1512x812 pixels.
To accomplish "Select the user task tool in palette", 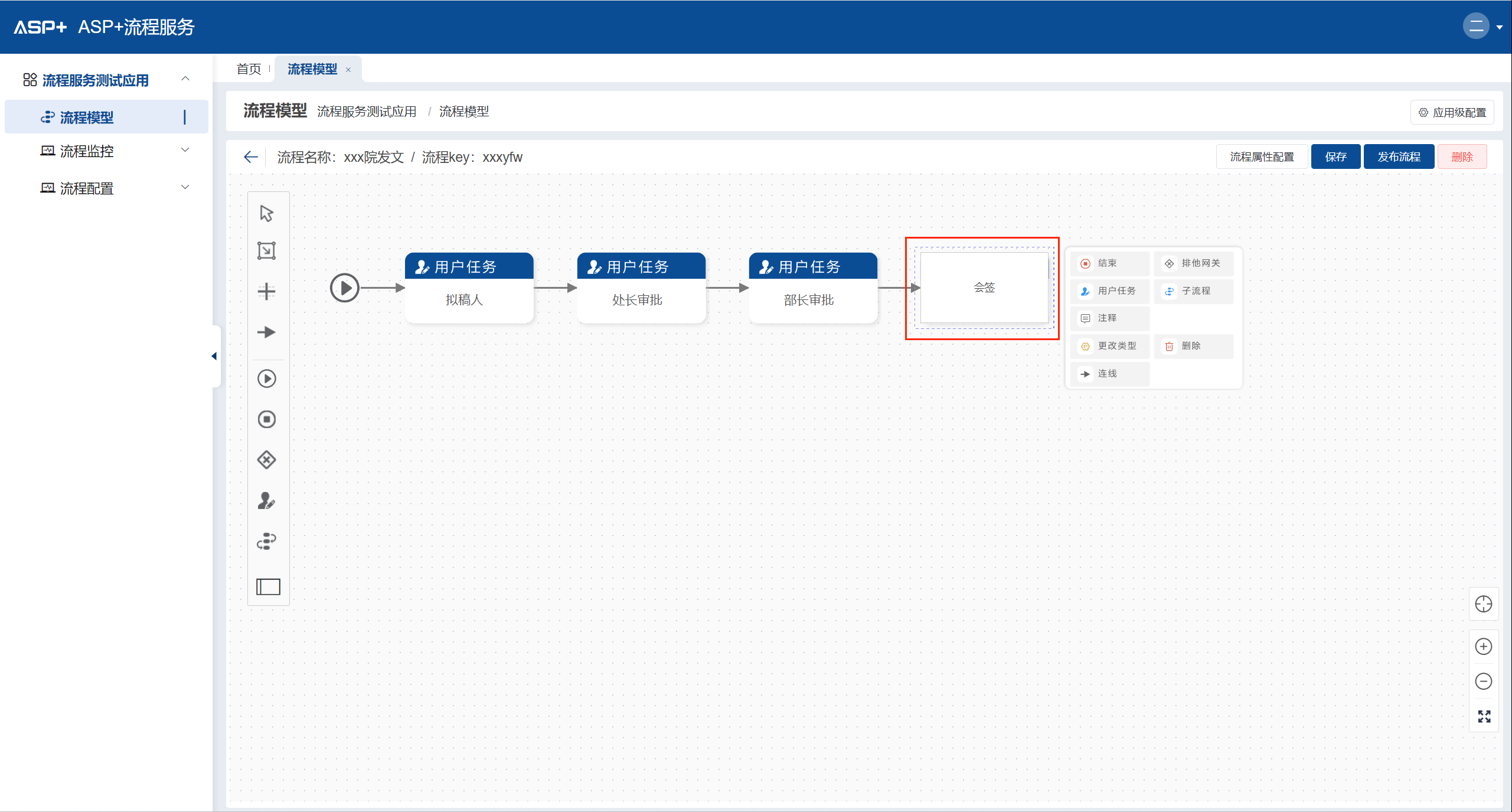I will 267,501.
